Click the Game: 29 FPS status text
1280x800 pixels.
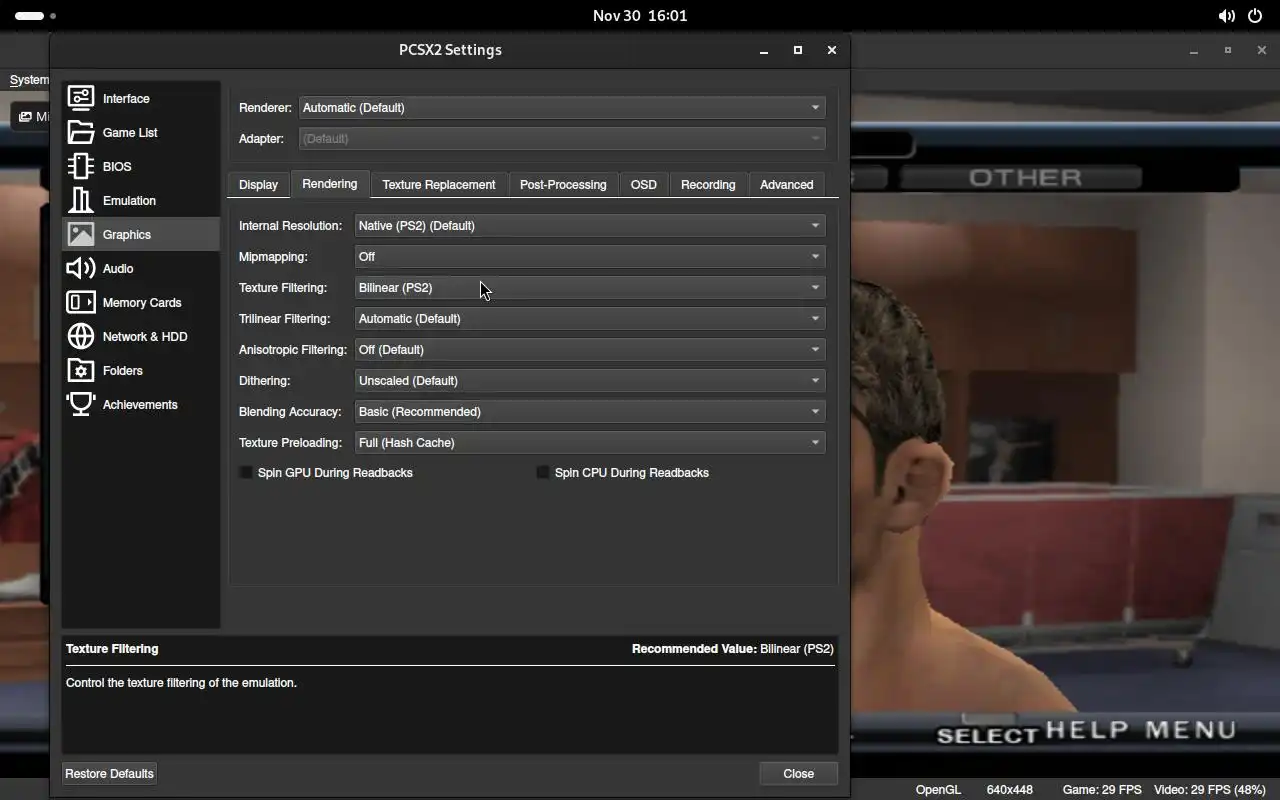(x=1102, y=789)
